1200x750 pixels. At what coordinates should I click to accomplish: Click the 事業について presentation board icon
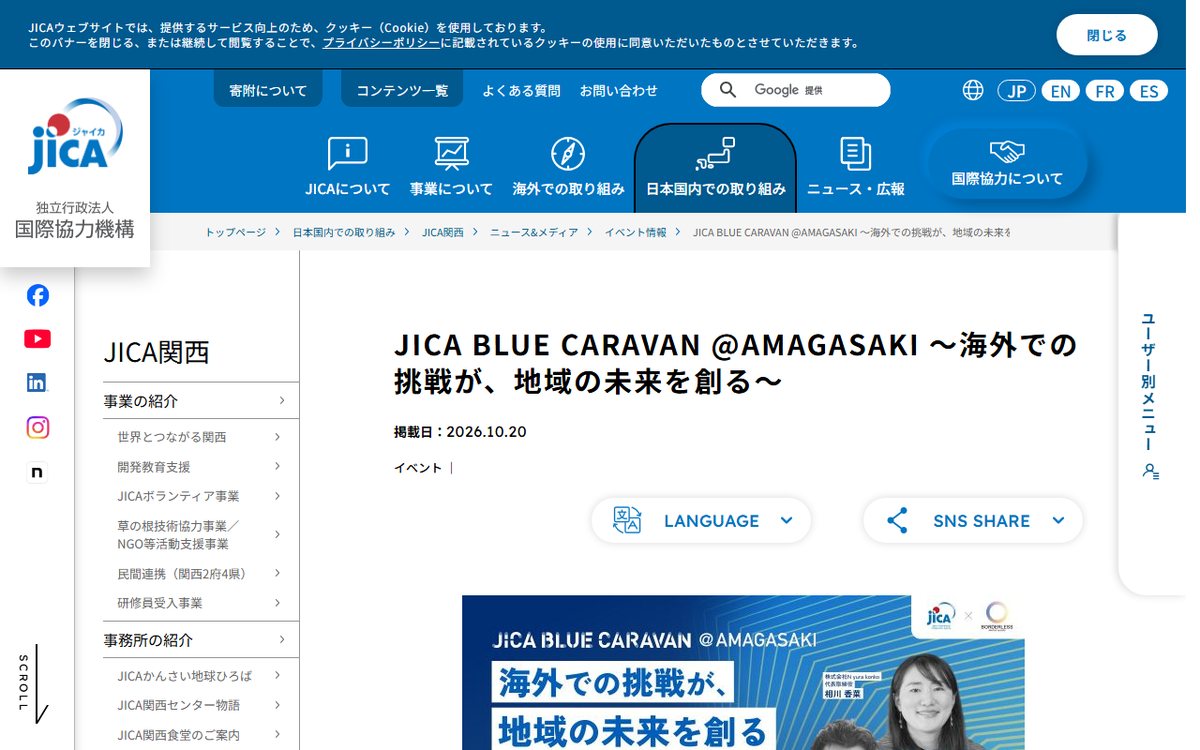point(451,153)
